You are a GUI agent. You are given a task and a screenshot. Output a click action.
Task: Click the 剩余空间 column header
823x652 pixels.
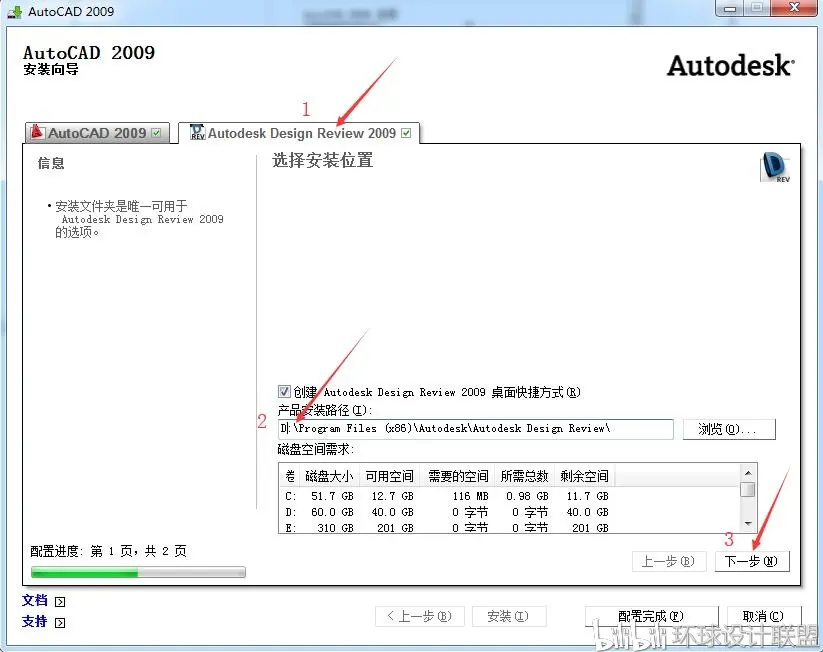[x=584, y=476]
